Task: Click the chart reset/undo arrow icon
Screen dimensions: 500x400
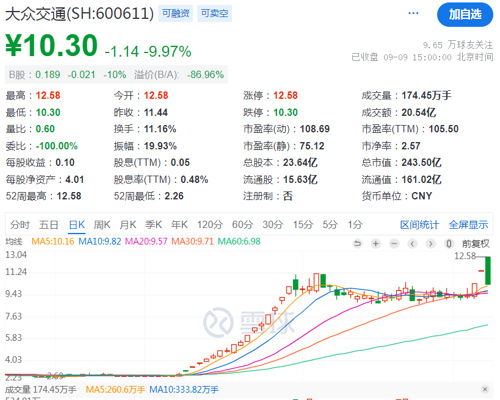Action: (x=357, y=244)
